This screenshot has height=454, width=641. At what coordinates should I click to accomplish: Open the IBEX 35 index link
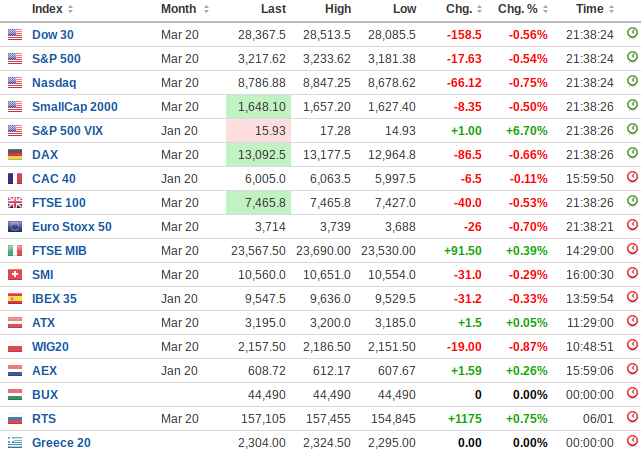[x=54, y=299]
